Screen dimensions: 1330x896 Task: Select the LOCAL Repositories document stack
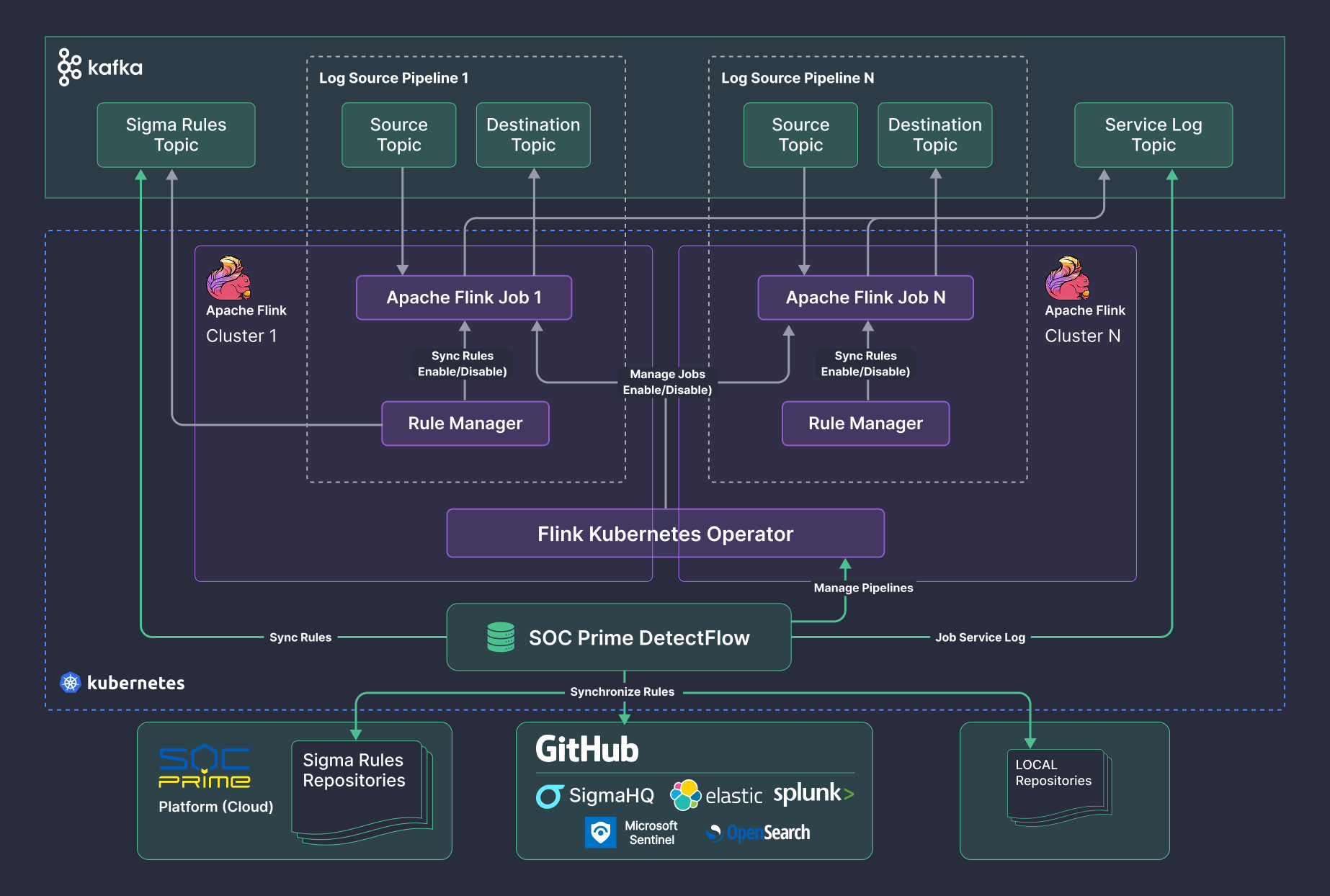pyautogui.click(x=1059, y=787)
